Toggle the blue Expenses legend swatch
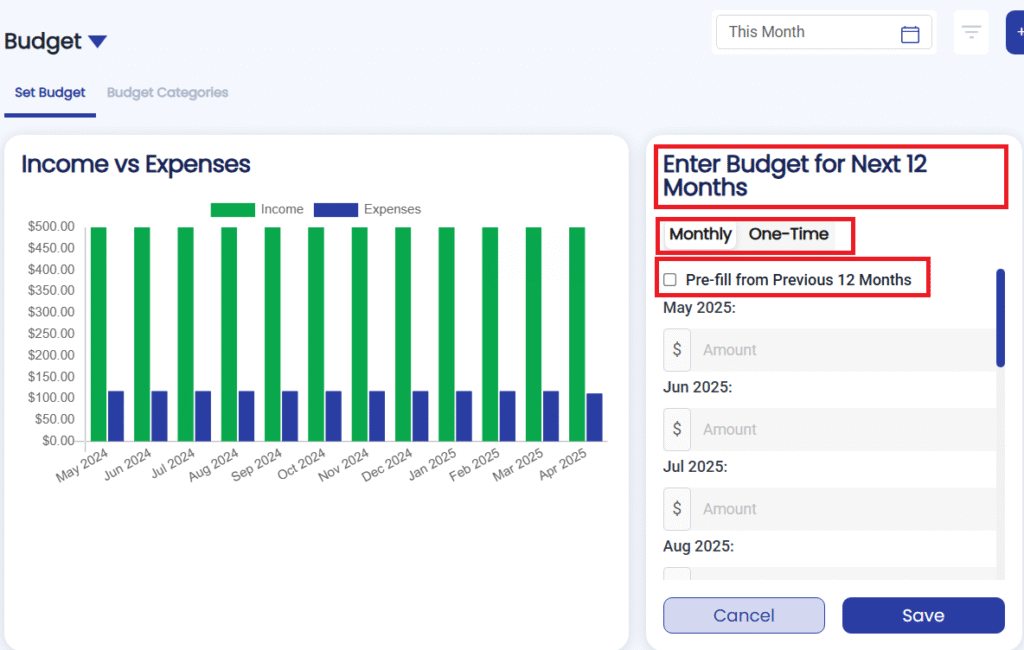1024x650 pixels. [335, 210]
